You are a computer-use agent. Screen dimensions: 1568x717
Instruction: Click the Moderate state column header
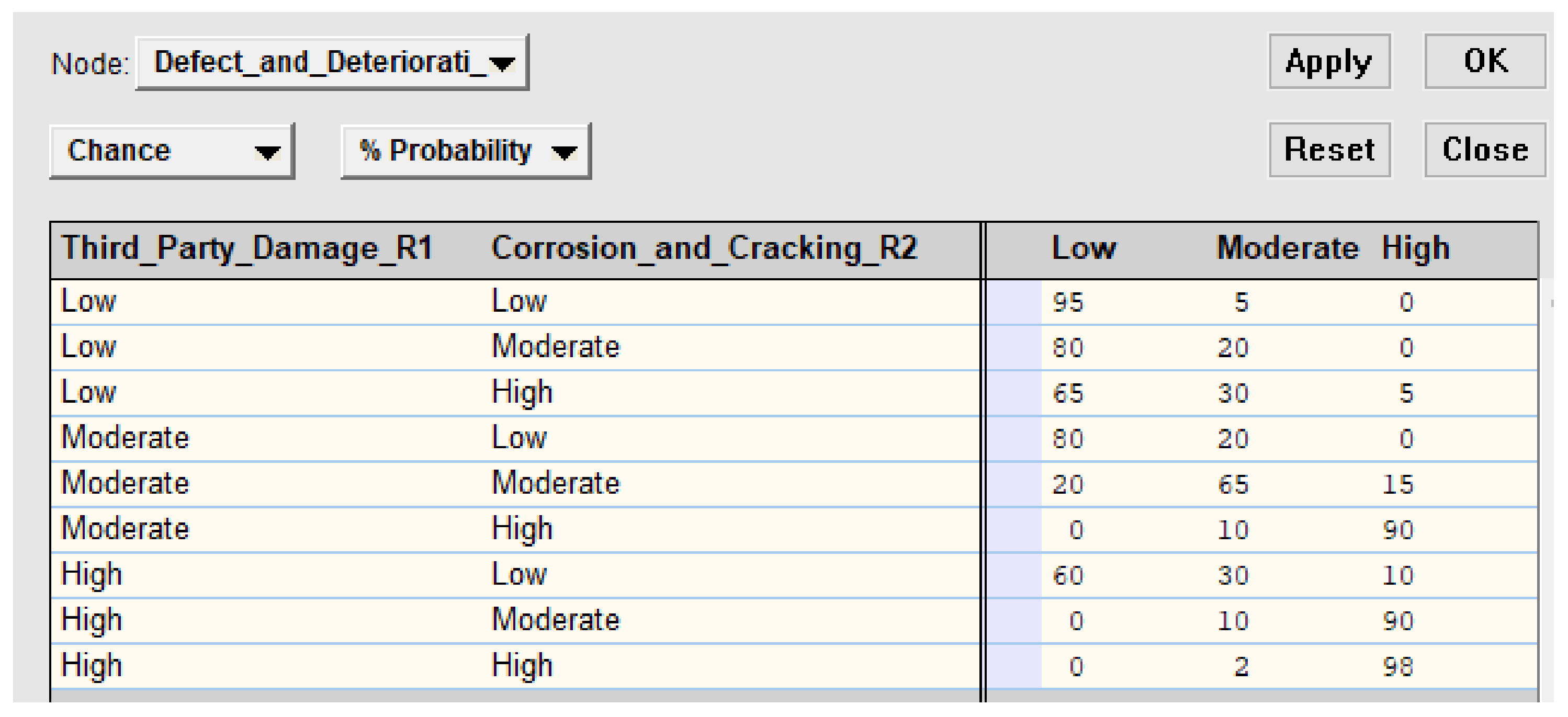click(1287, 248)
